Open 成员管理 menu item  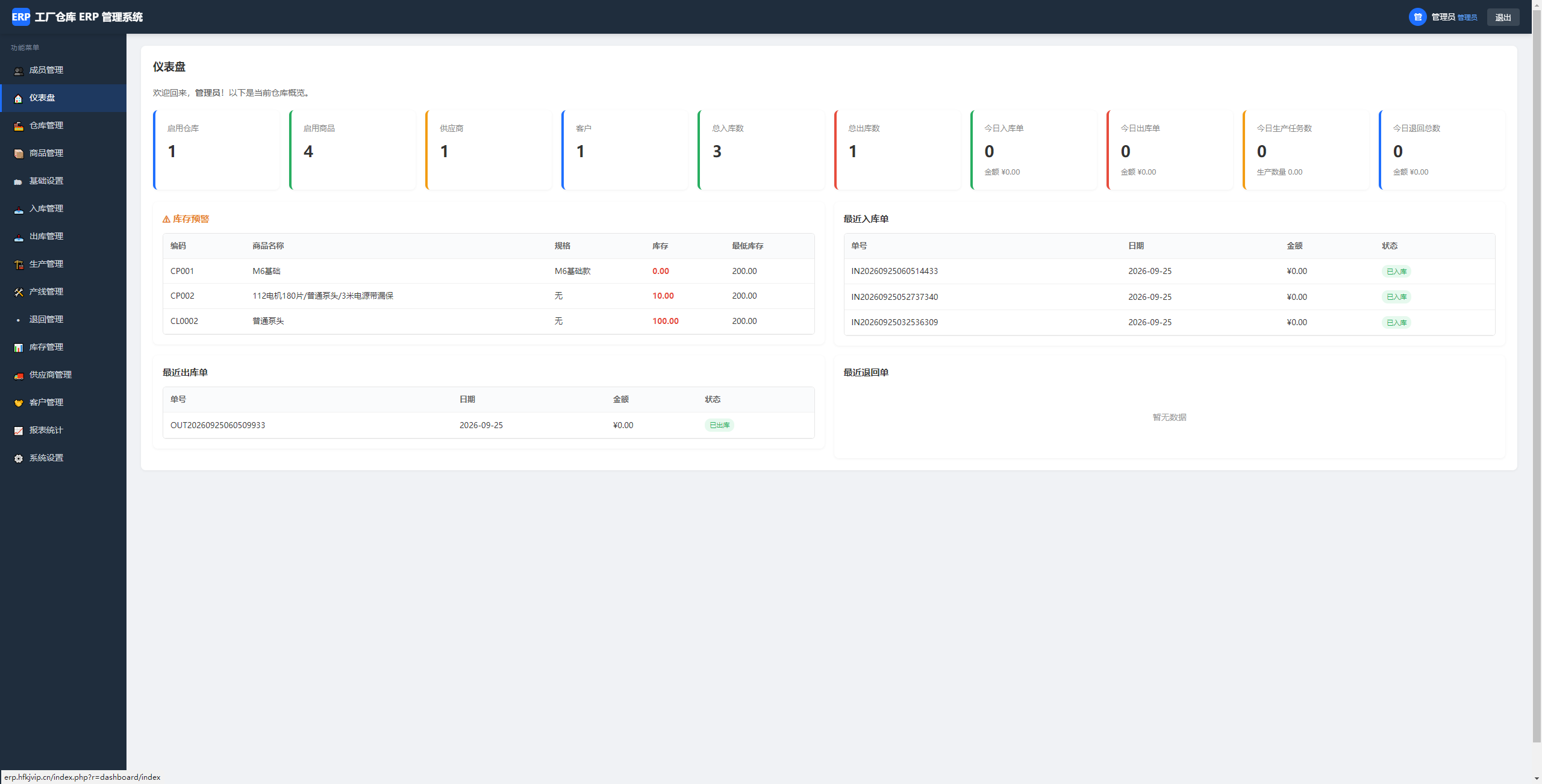click(63, 70)
